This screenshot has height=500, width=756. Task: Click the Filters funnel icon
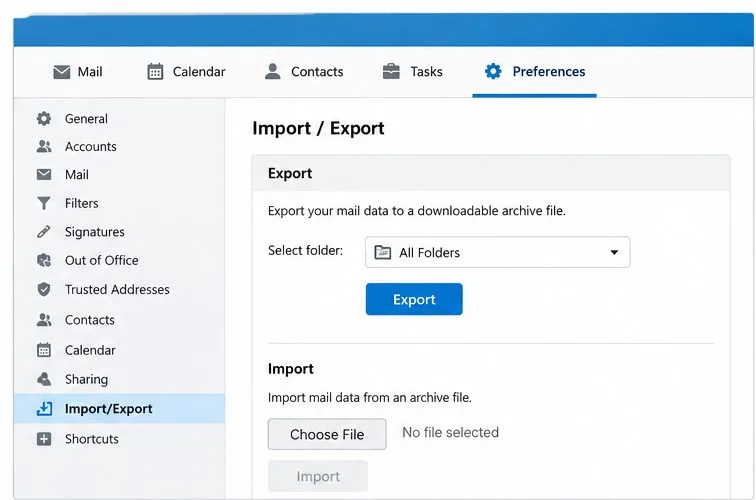[44, 203]
